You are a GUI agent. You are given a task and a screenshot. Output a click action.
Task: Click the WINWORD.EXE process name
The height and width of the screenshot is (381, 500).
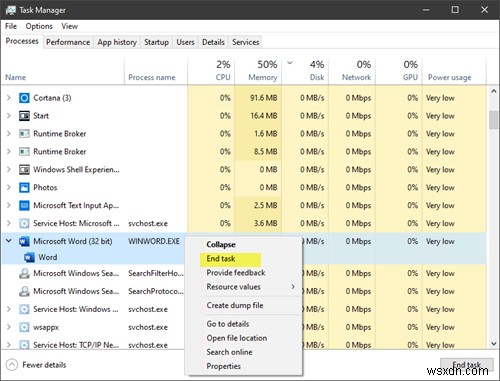pyautogui.click(x=154, y=241)
